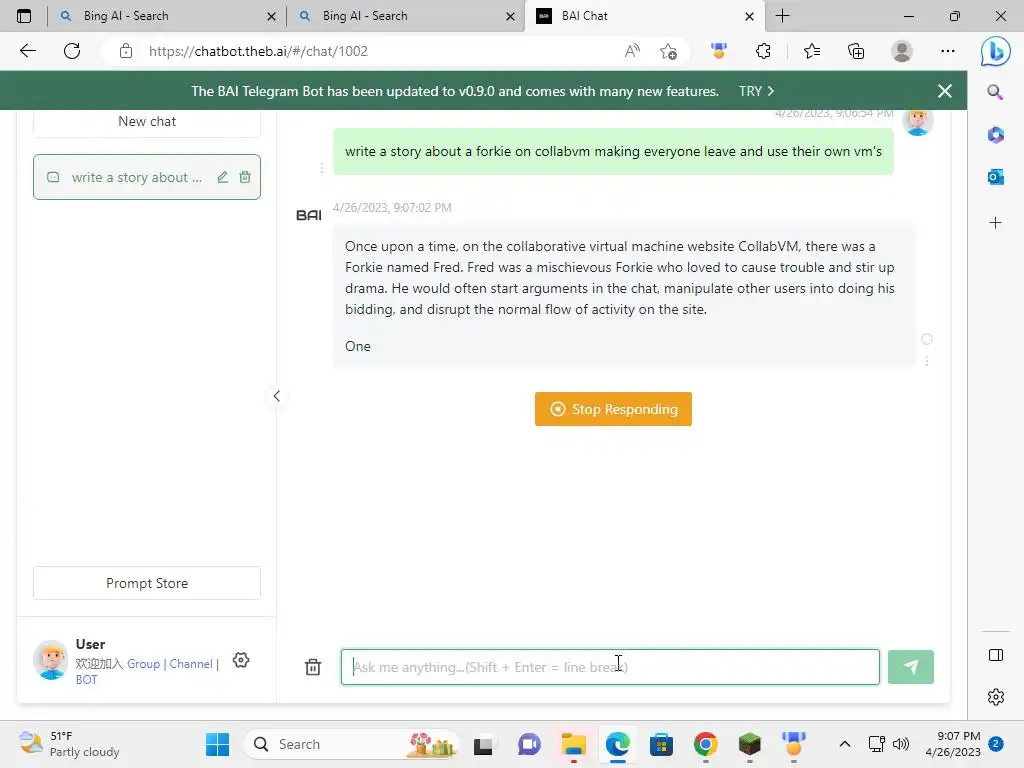This screenshot has width=1024, height=768.
Task: Close the BAI Chat tab
Action: [x=749, y=16]
